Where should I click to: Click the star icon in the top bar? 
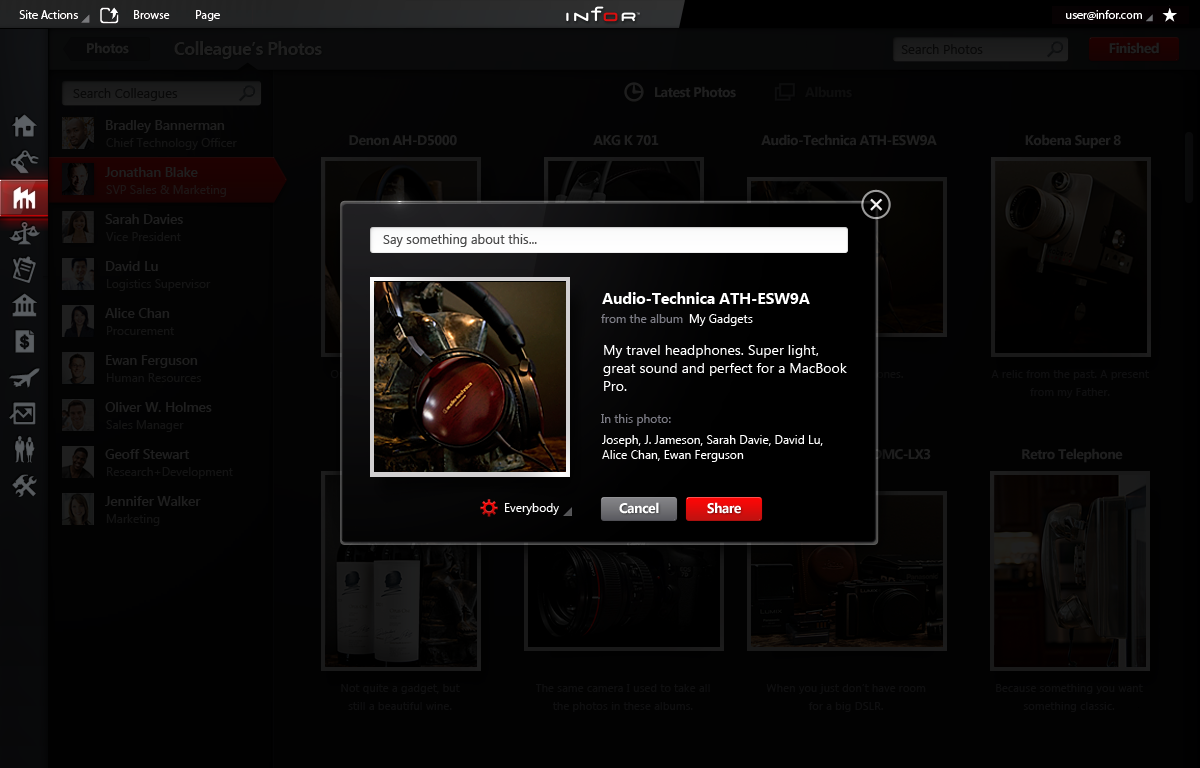(x=1169, y=15)
